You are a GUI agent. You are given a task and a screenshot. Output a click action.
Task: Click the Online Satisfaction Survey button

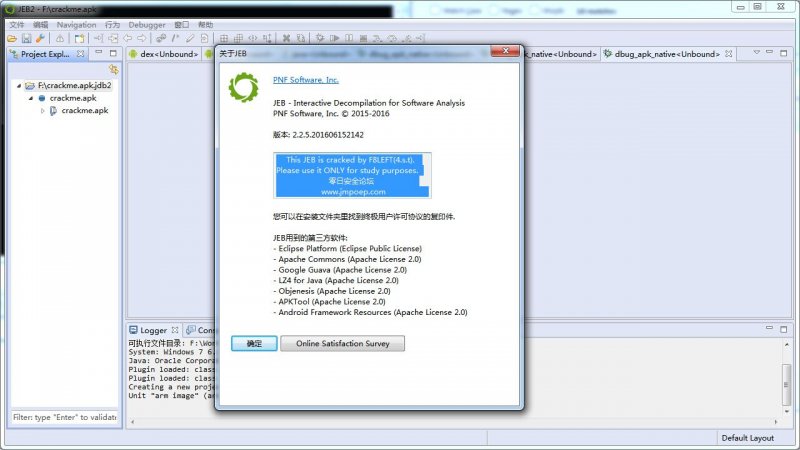pyautogui.click(x=342, y=343)
